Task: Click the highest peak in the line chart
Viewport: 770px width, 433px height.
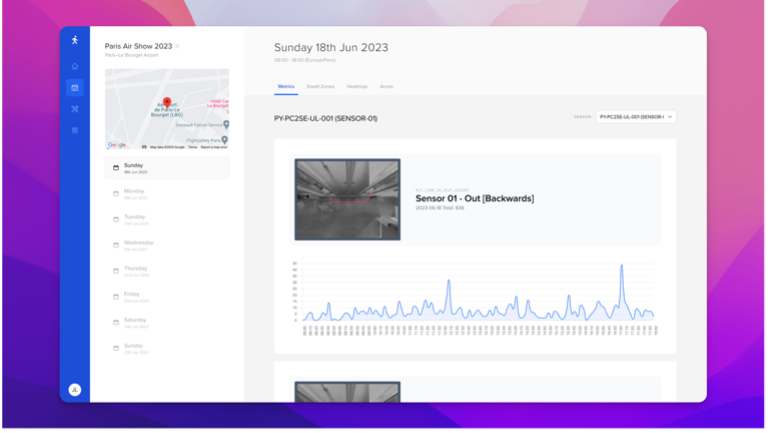Action: pos(621,267)
